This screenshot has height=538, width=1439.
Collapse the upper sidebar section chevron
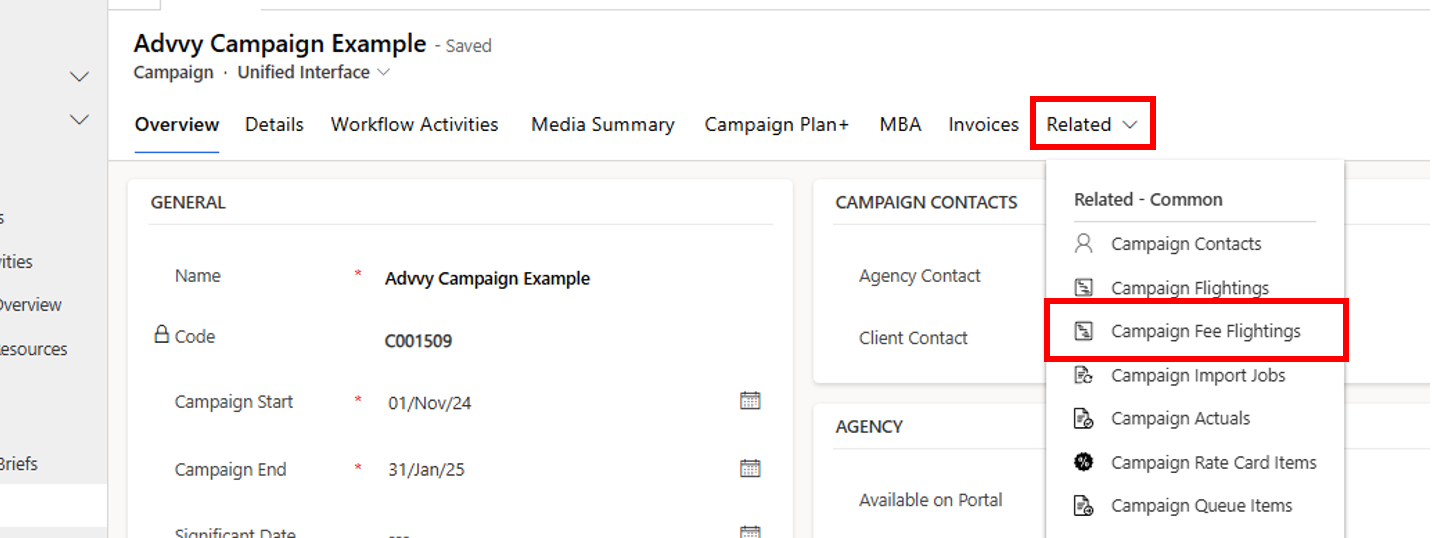tap(79, 77)
